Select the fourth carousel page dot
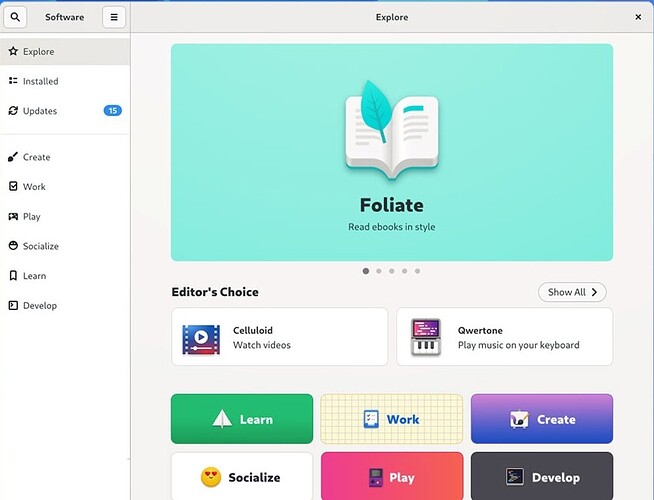The height and width of the screenshot is (500, 654). [405, 271]
